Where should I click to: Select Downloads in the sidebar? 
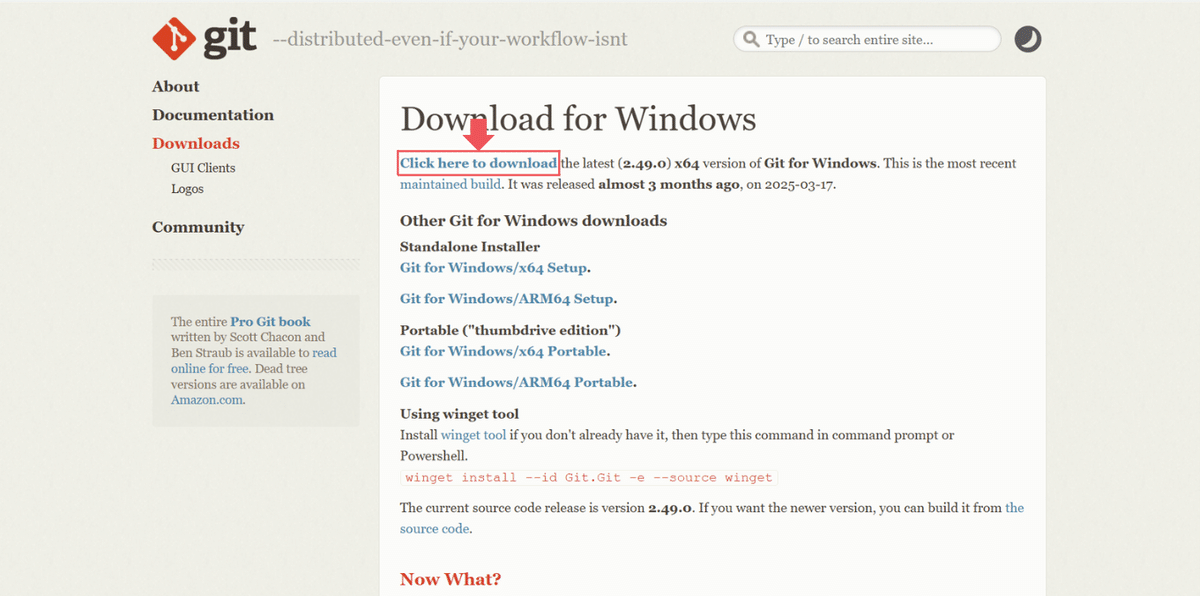[x=195, y=143]
